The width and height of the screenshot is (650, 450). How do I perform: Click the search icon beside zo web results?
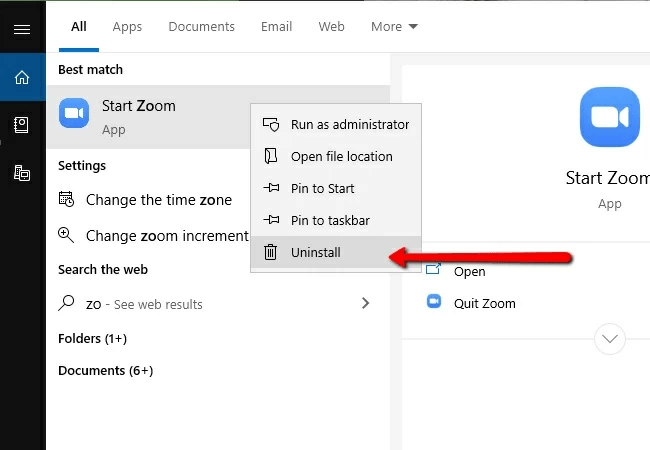[66, 303]
